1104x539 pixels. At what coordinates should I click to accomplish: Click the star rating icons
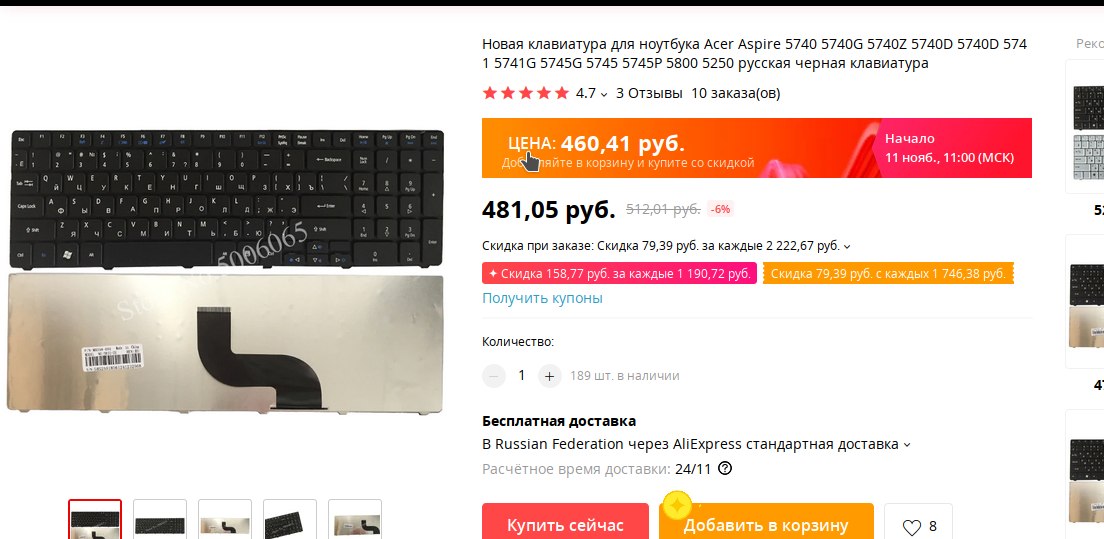(x=525, y=93)
